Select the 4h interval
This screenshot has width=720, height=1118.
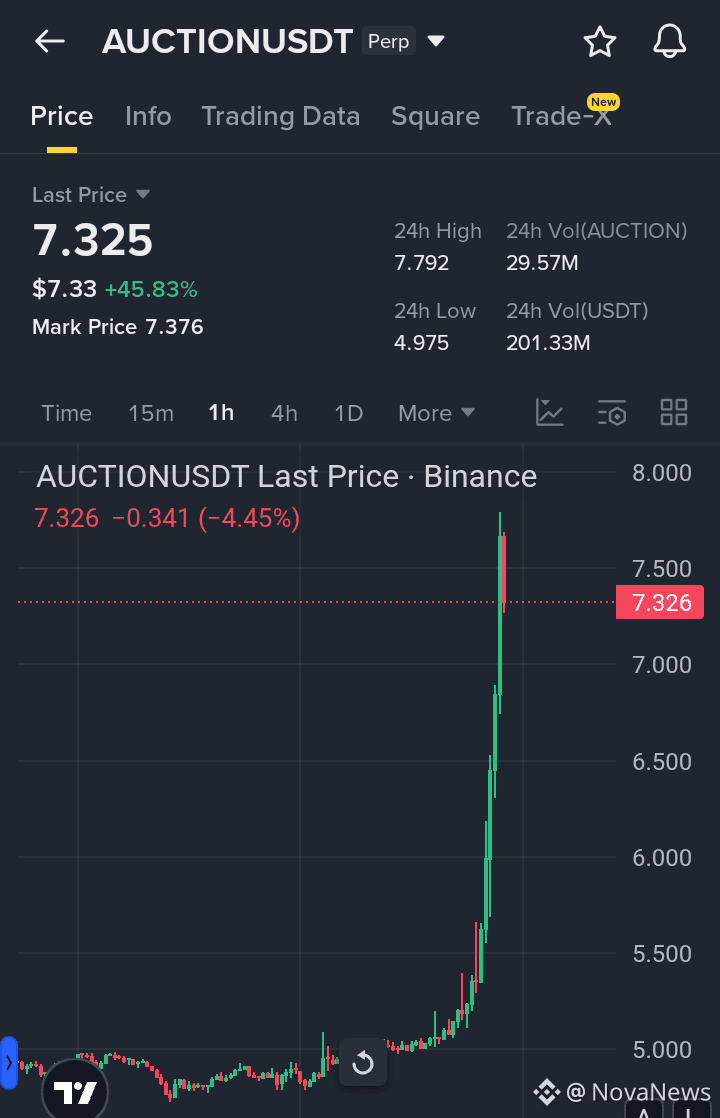tap(284, 413)
